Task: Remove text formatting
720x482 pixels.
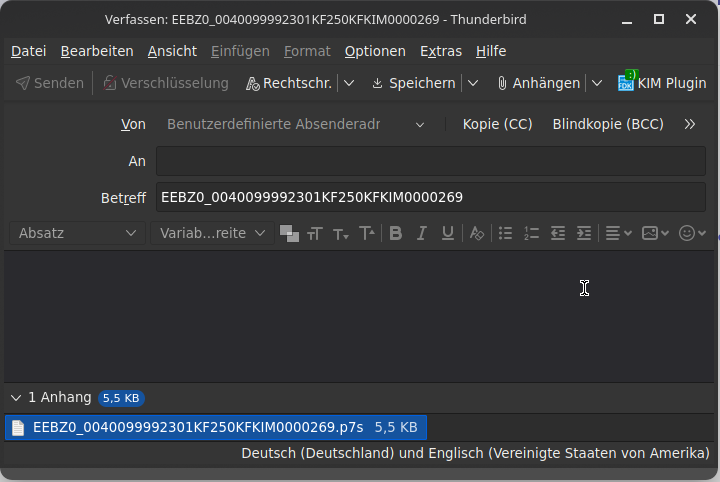Action: tap(477, 234)
